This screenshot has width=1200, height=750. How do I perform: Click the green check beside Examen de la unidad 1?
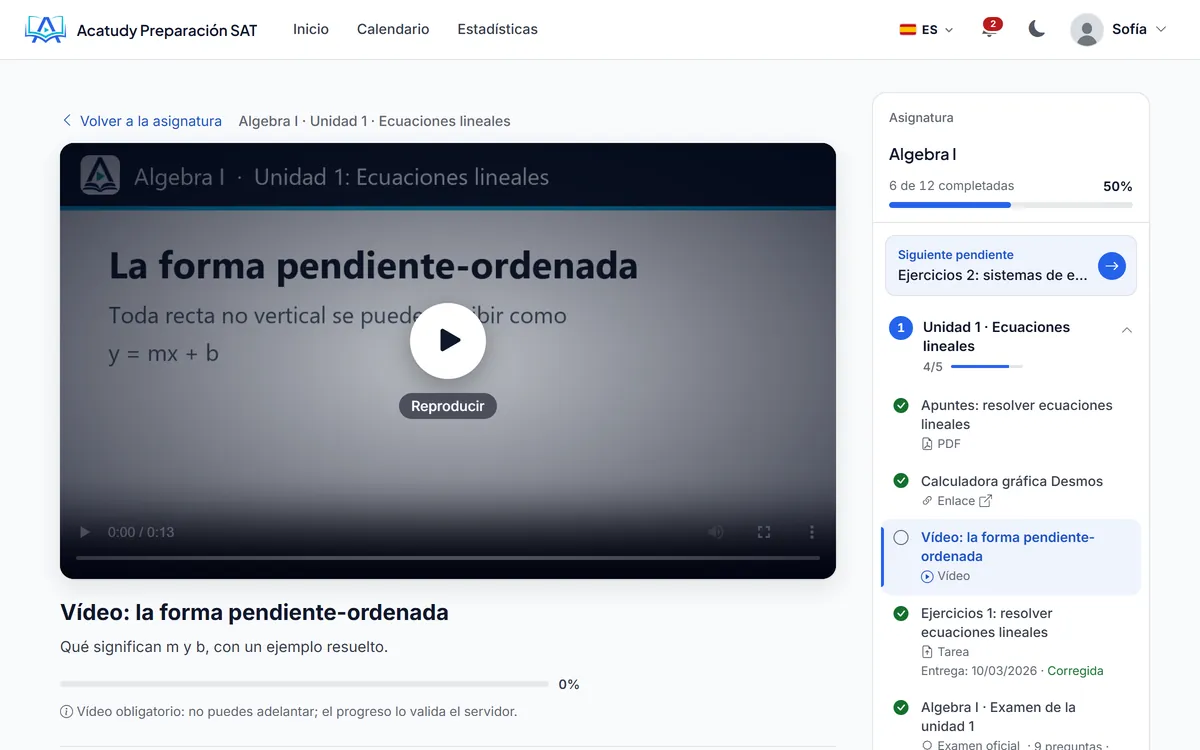[x=901, y=708]
